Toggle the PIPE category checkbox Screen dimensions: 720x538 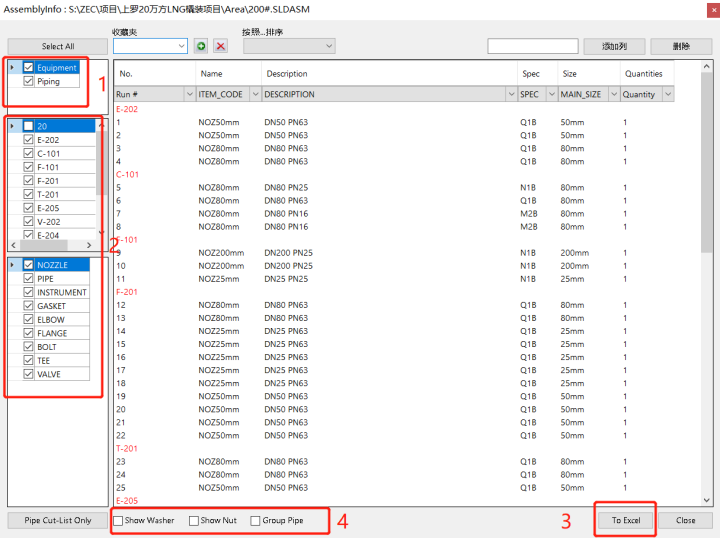[28, 279]
